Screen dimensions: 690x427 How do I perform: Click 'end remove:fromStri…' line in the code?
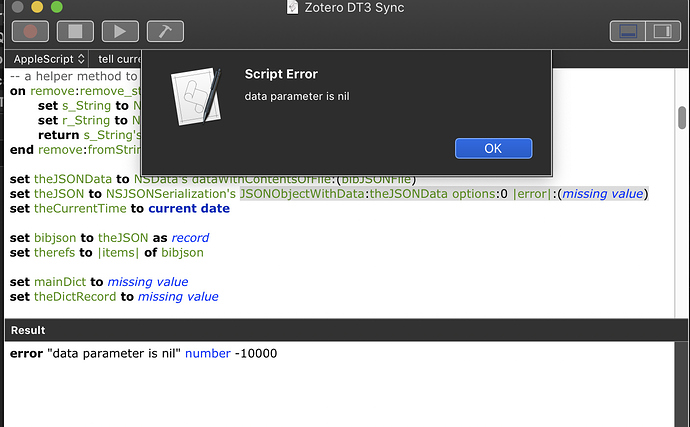[76, 150]
